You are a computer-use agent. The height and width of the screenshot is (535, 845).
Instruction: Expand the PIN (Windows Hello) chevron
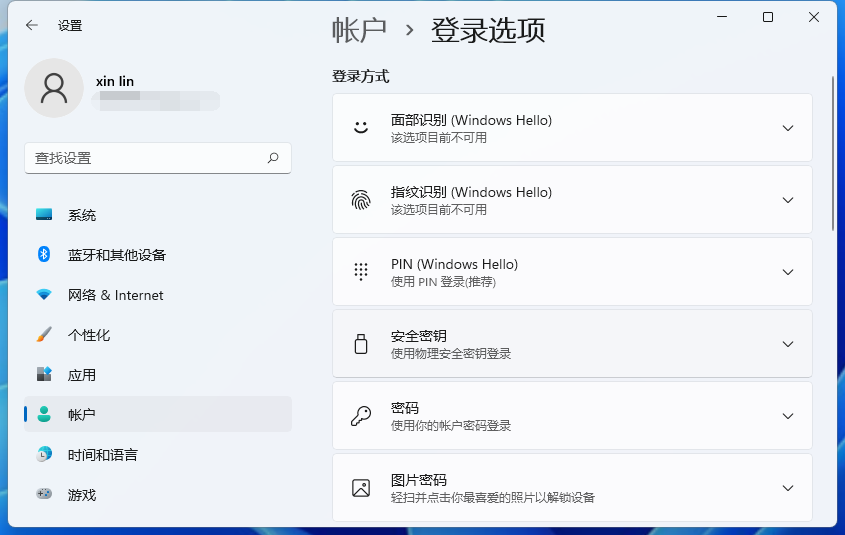click(788, 272)
